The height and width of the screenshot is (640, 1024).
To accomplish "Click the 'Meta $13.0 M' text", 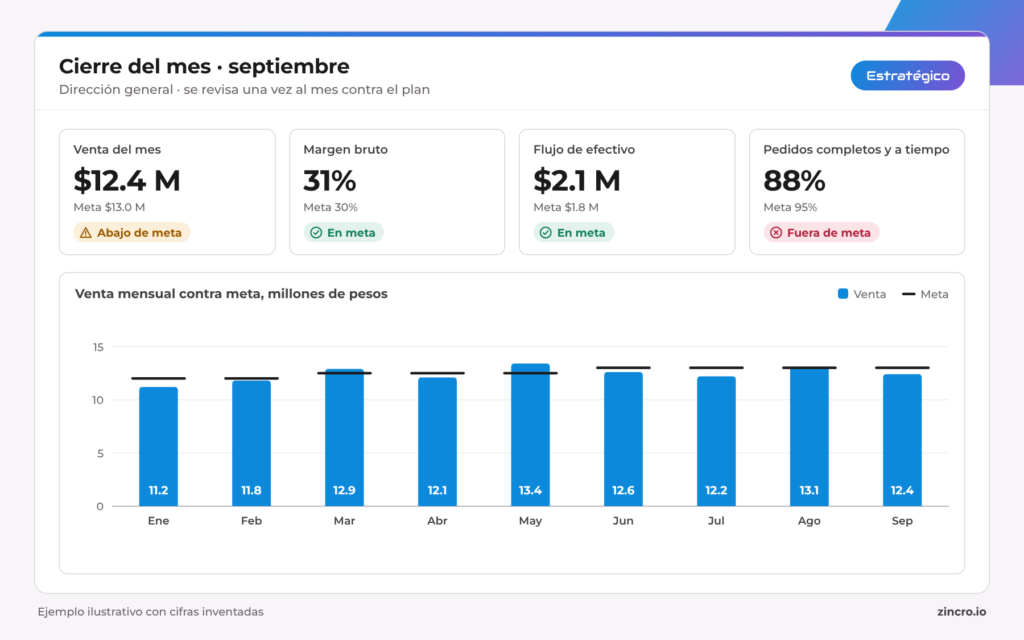I will [109, 207].
